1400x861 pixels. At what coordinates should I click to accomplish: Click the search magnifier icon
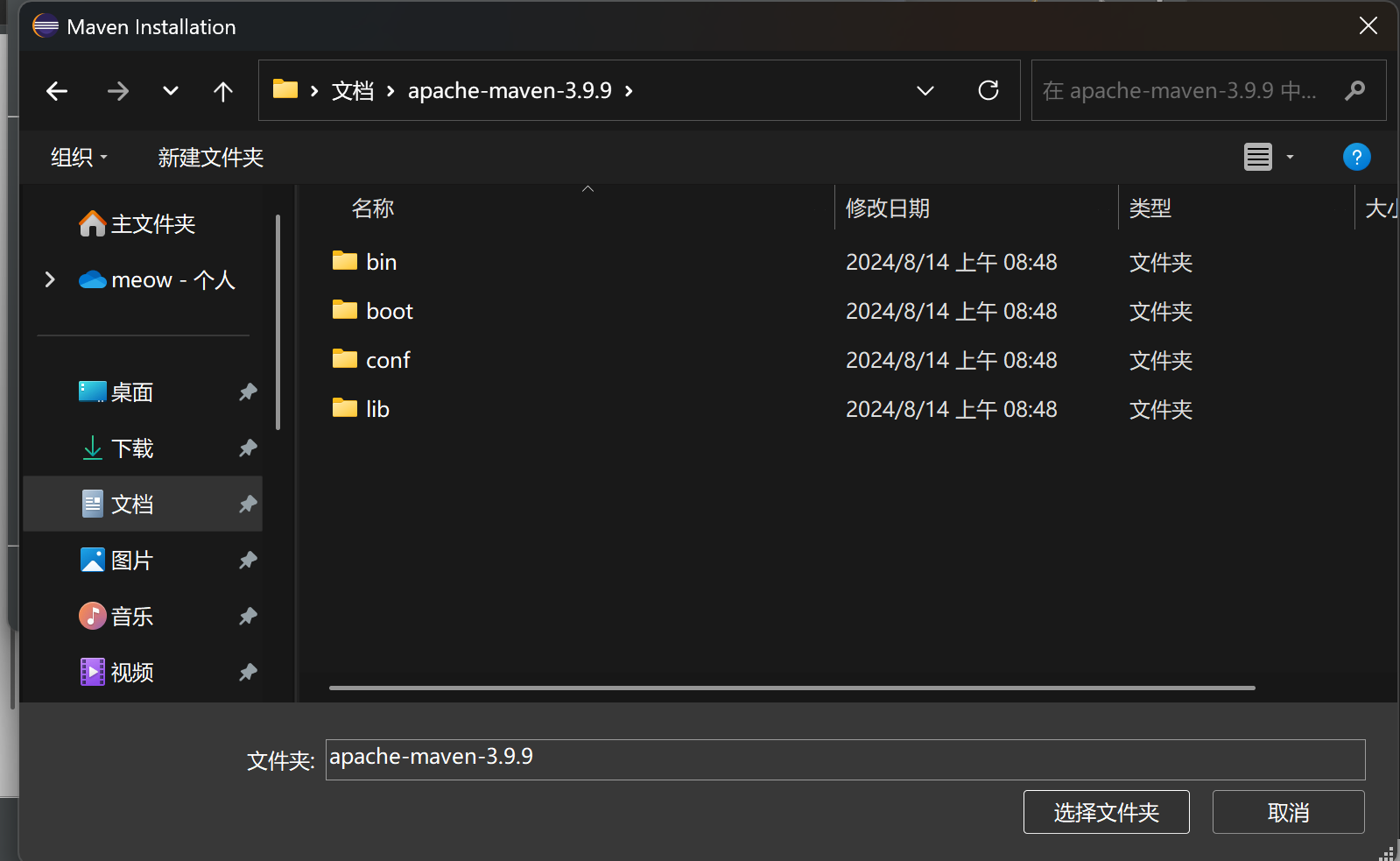[x=1354, y=90]
